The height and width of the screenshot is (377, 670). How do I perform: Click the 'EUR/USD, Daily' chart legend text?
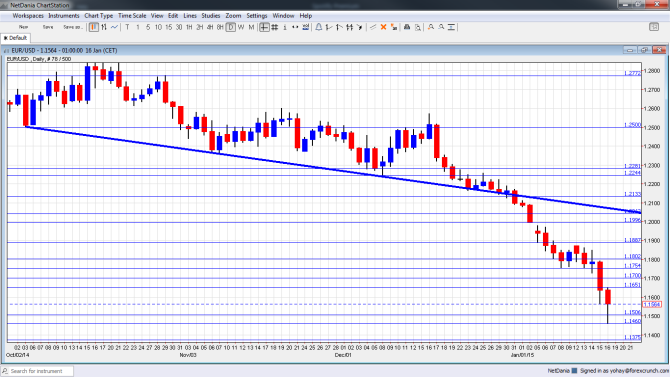tap(39, 59)
